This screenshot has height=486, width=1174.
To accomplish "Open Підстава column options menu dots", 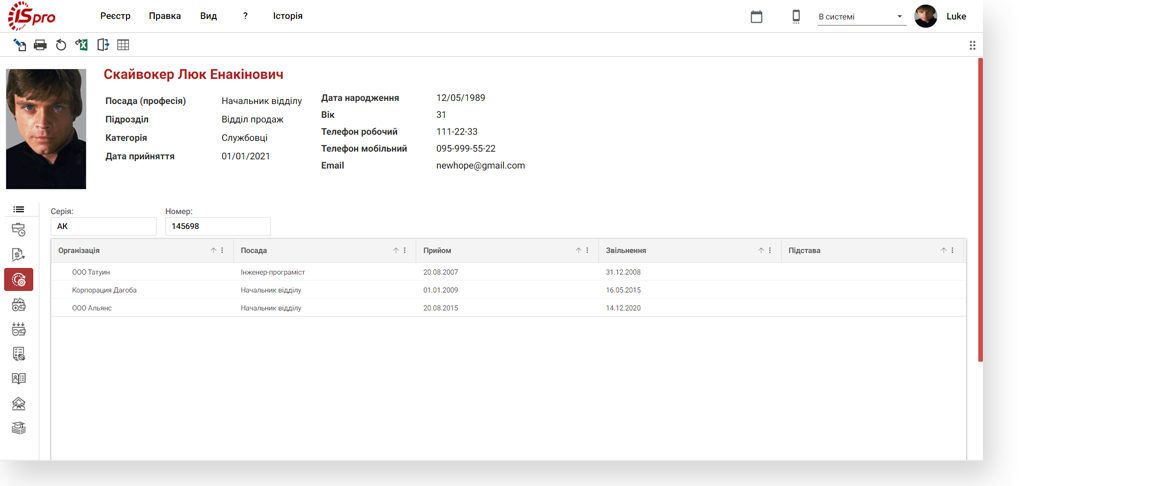I will point(953,251).
